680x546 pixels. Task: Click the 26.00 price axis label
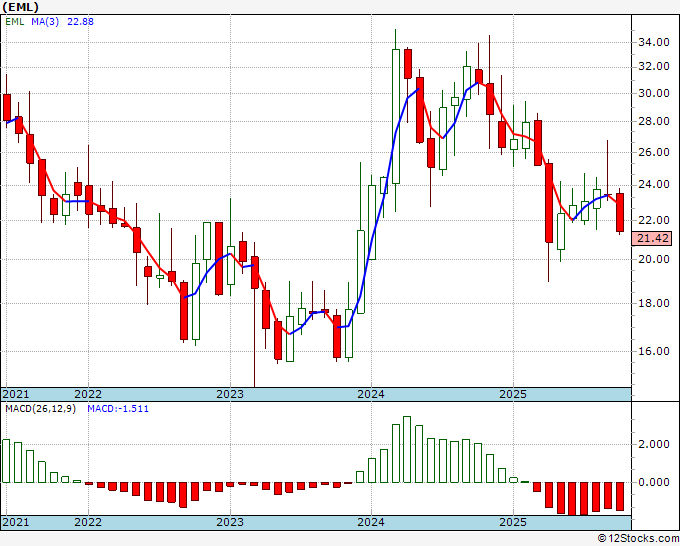[653, 152]
